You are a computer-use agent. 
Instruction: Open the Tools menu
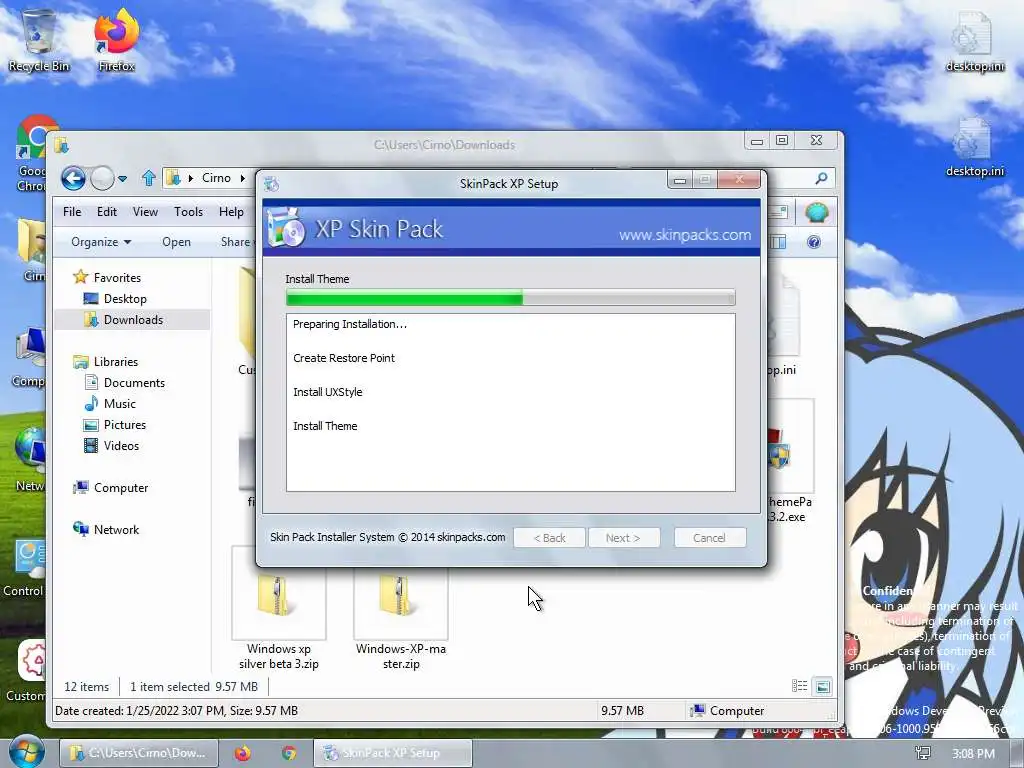pos(188,212)
